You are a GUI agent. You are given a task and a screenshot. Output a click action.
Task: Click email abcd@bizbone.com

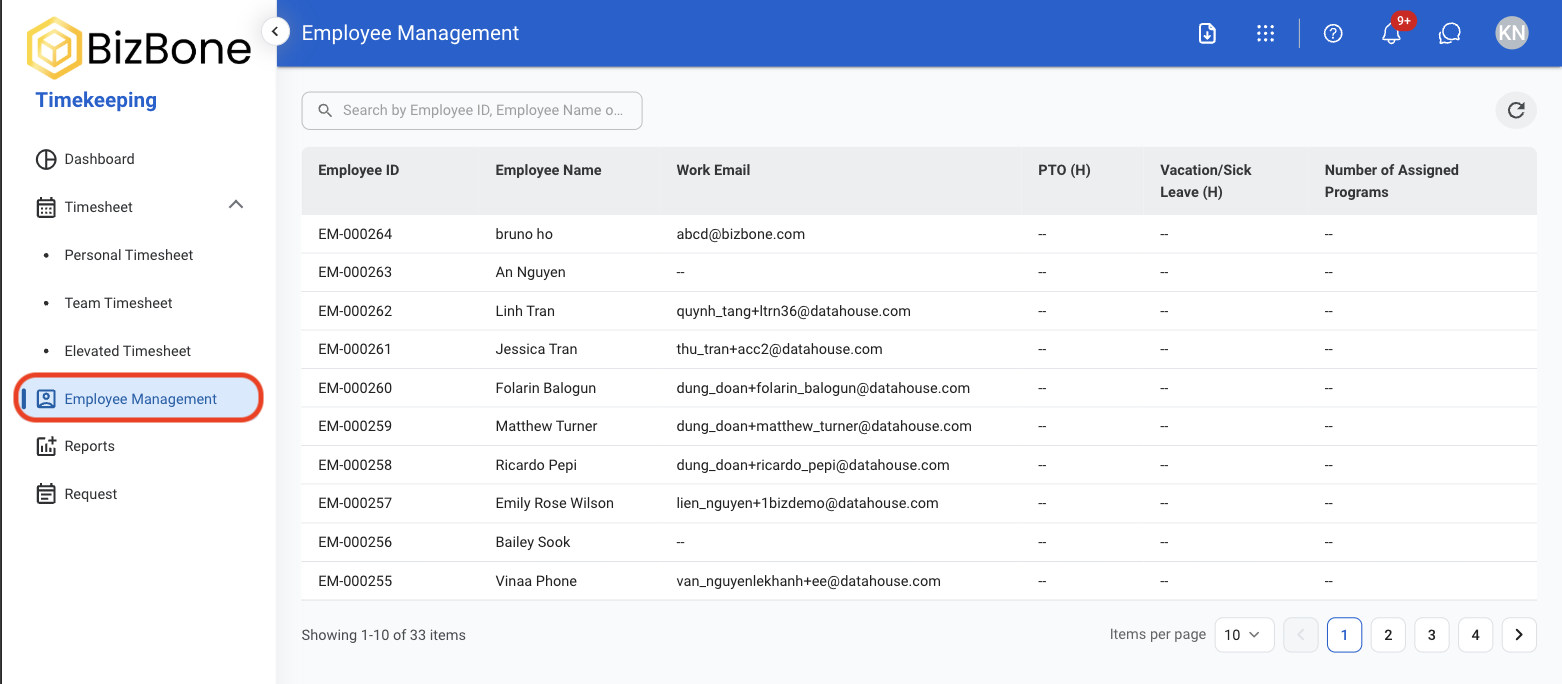741,234
